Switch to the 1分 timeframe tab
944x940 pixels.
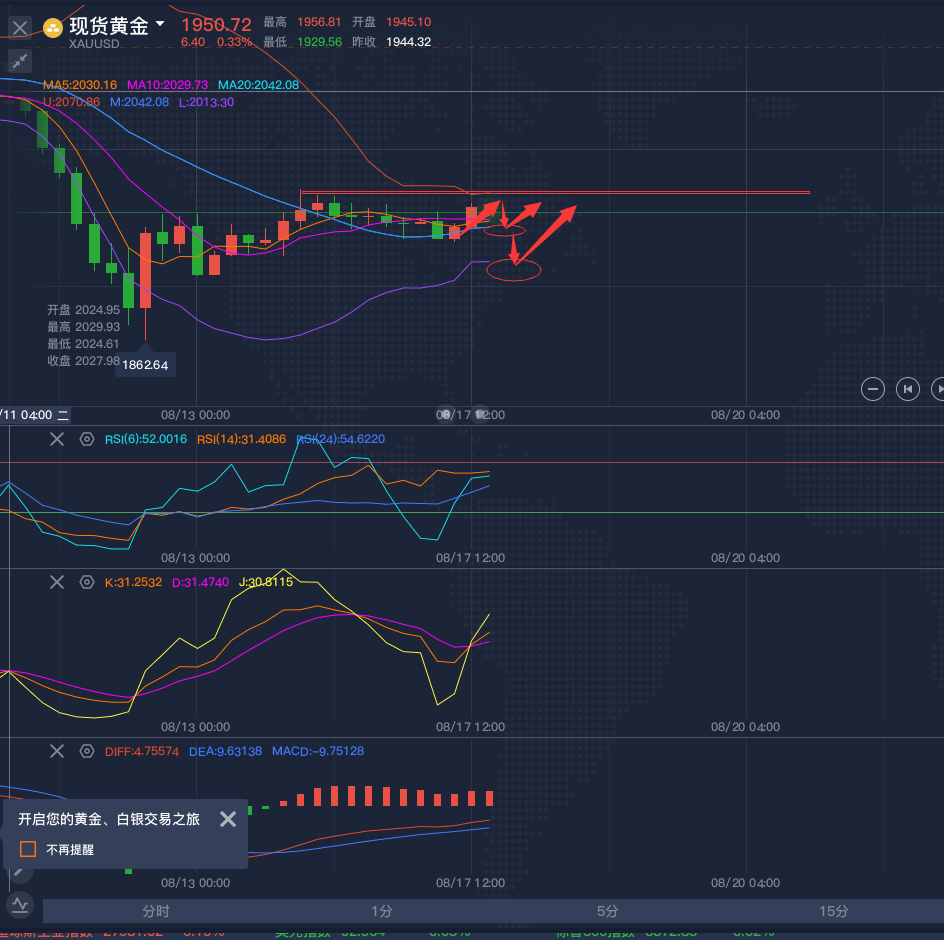(381, 911)
